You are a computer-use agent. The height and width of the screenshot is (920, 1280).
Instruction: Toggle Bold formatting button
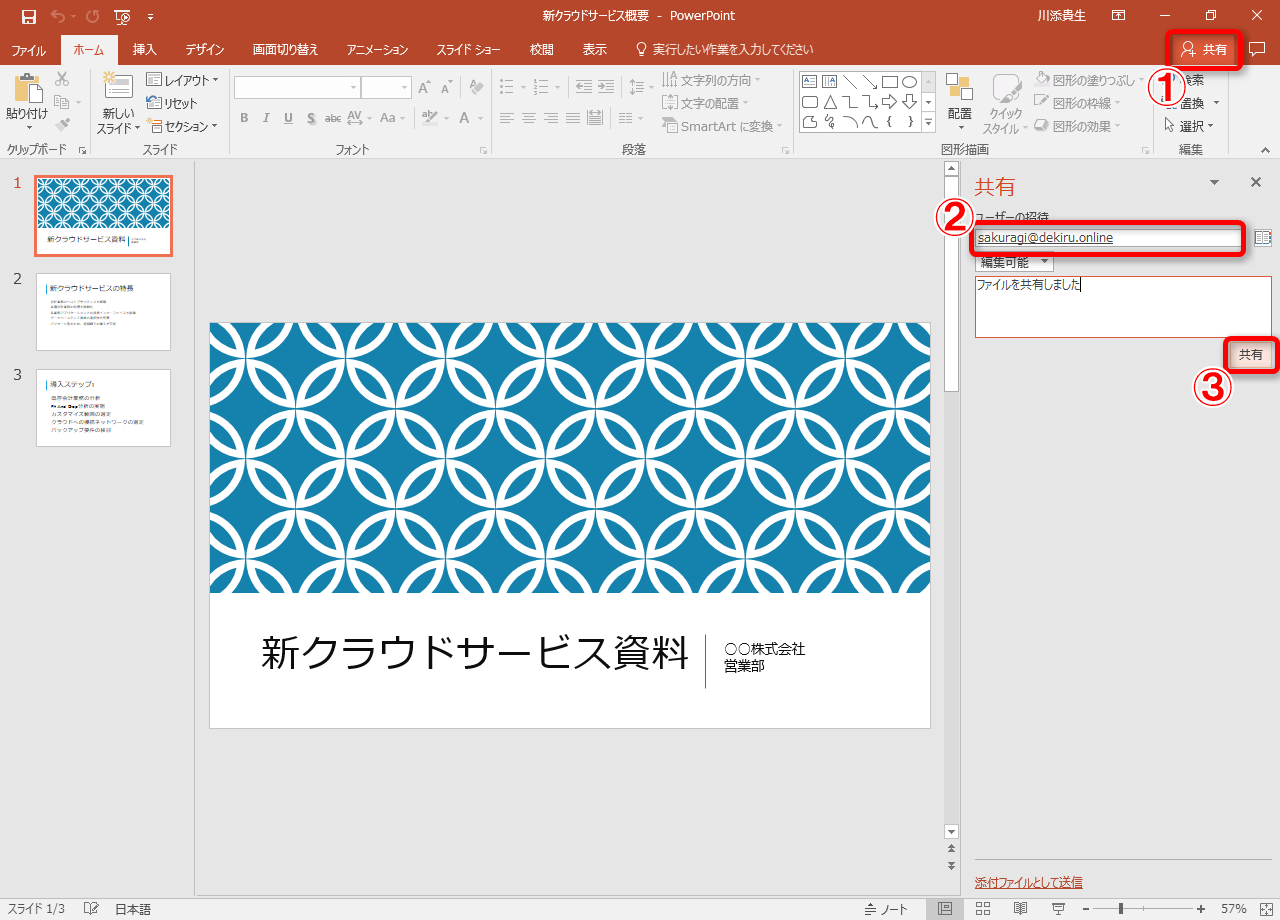point(243,118)
